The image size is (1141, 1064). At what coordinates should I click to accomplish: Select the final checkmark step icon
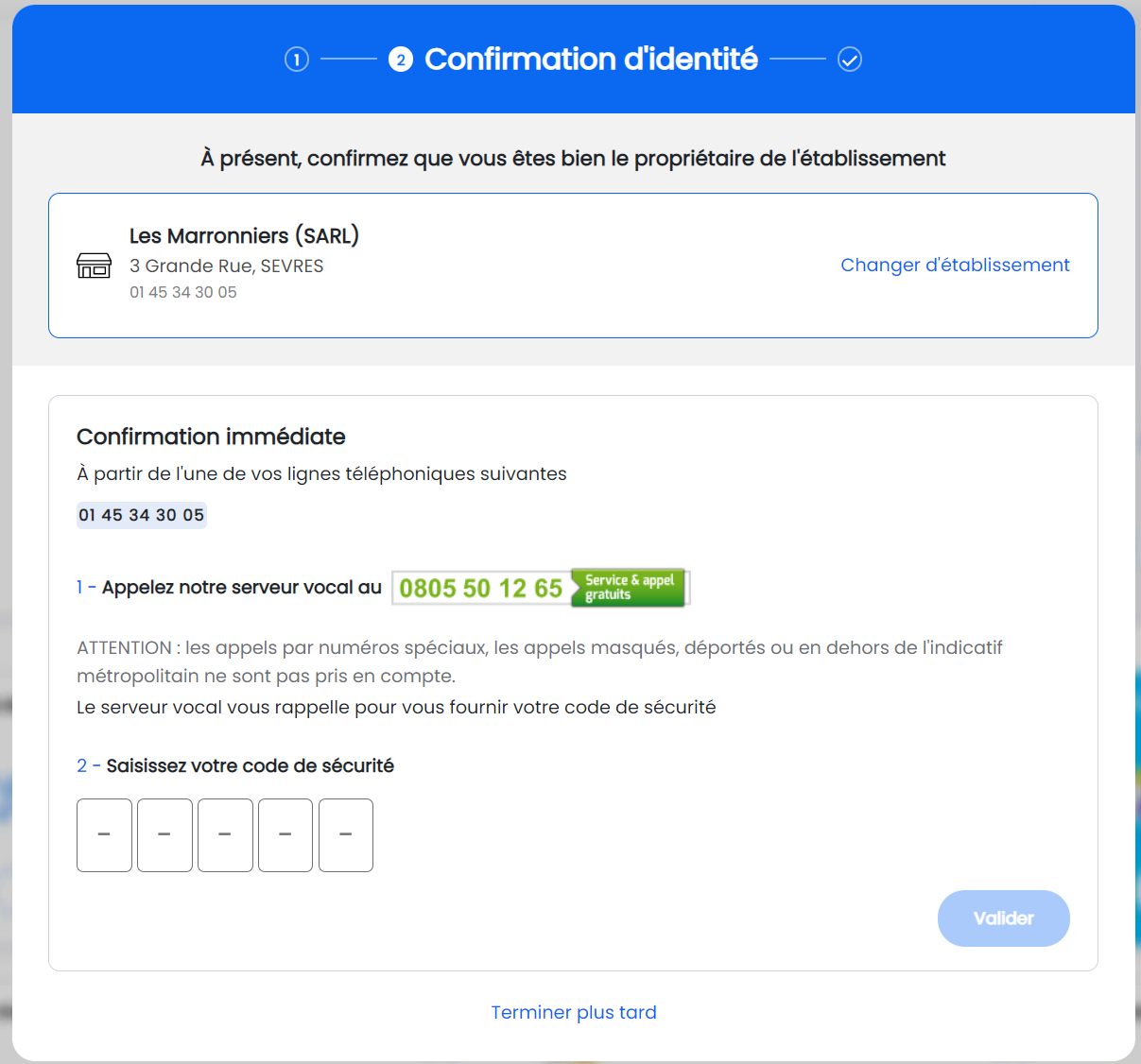pyautogui.click(x=850, y=59)
